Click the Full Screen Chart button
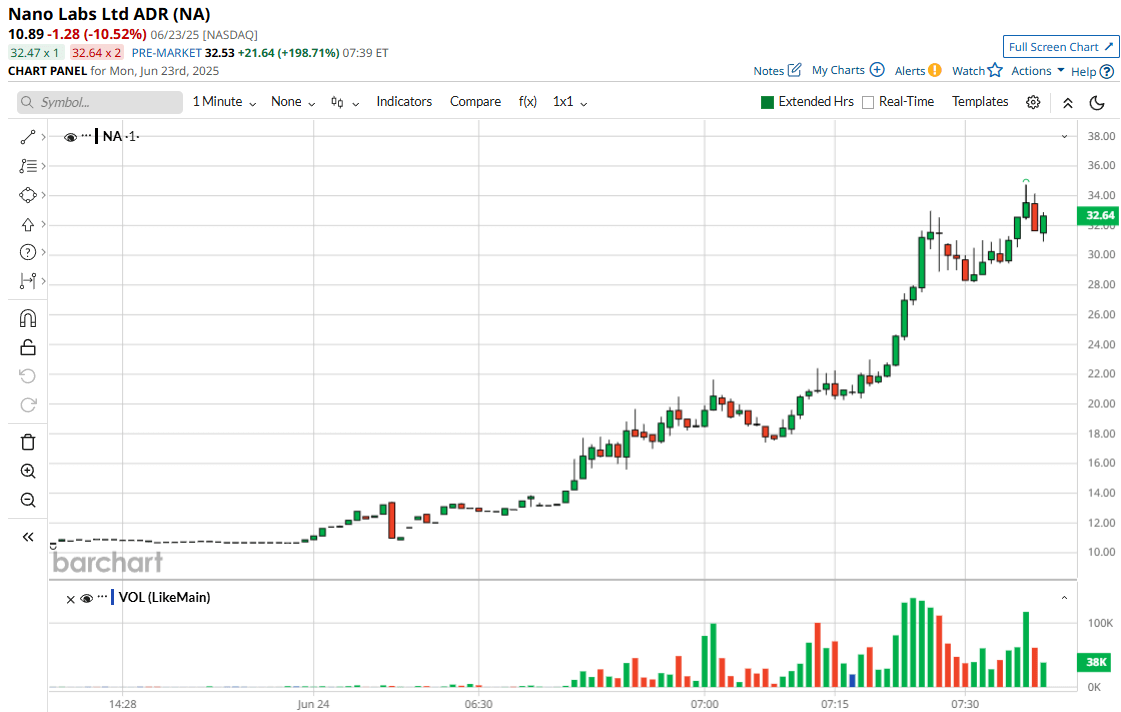Viewport: 1121px width, 712px height. (1060, 47)
